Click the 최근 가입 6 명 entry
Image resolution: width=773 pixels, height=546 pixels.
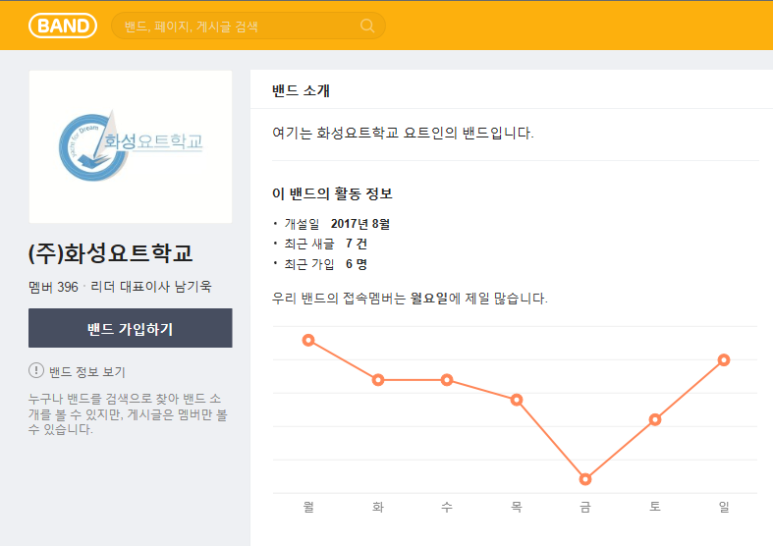point(325,264)
